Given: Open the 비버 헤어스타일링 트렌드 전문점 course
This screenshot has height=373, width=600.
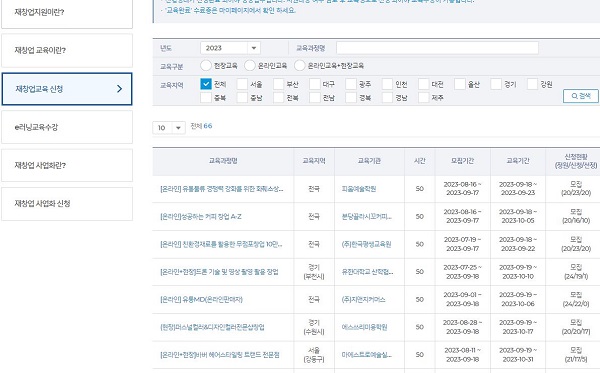Looking at the screenshot, I should pyautogui.click(x=220, y=355).
